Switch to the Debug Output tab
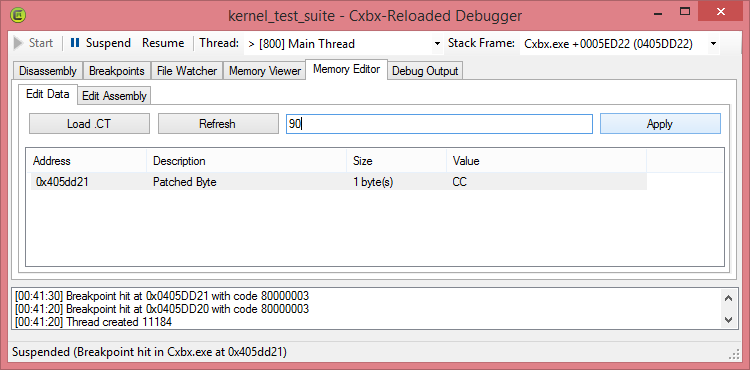The image size is (750, 370). tap(425, 71)
